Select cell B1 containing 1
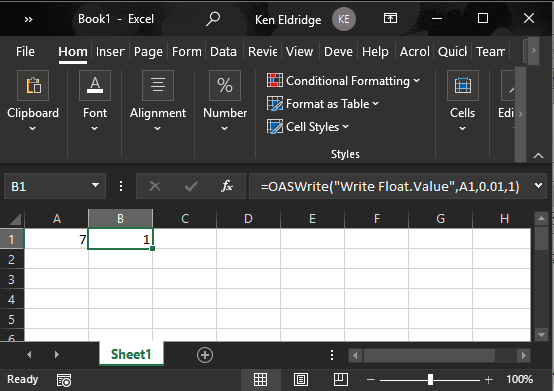554x391 pixels. click(120, 239)
